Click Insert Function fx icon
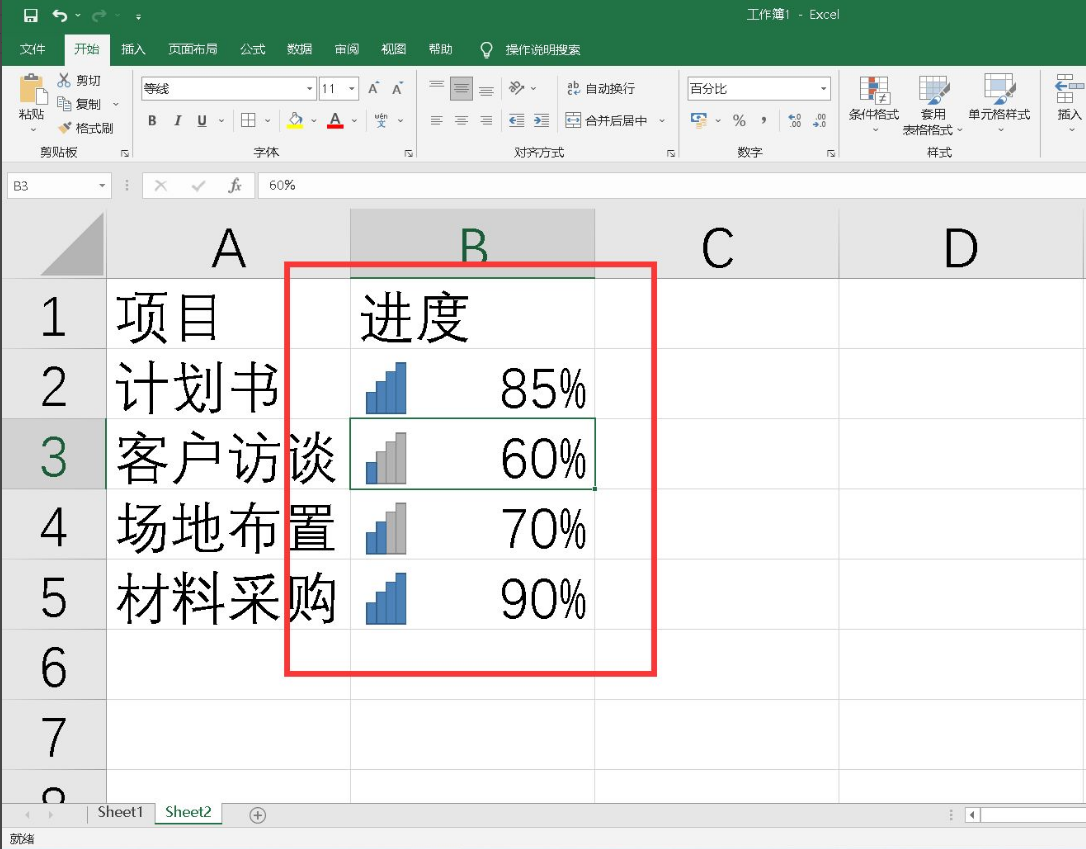 pyautogui.click(x=235, y=186)
